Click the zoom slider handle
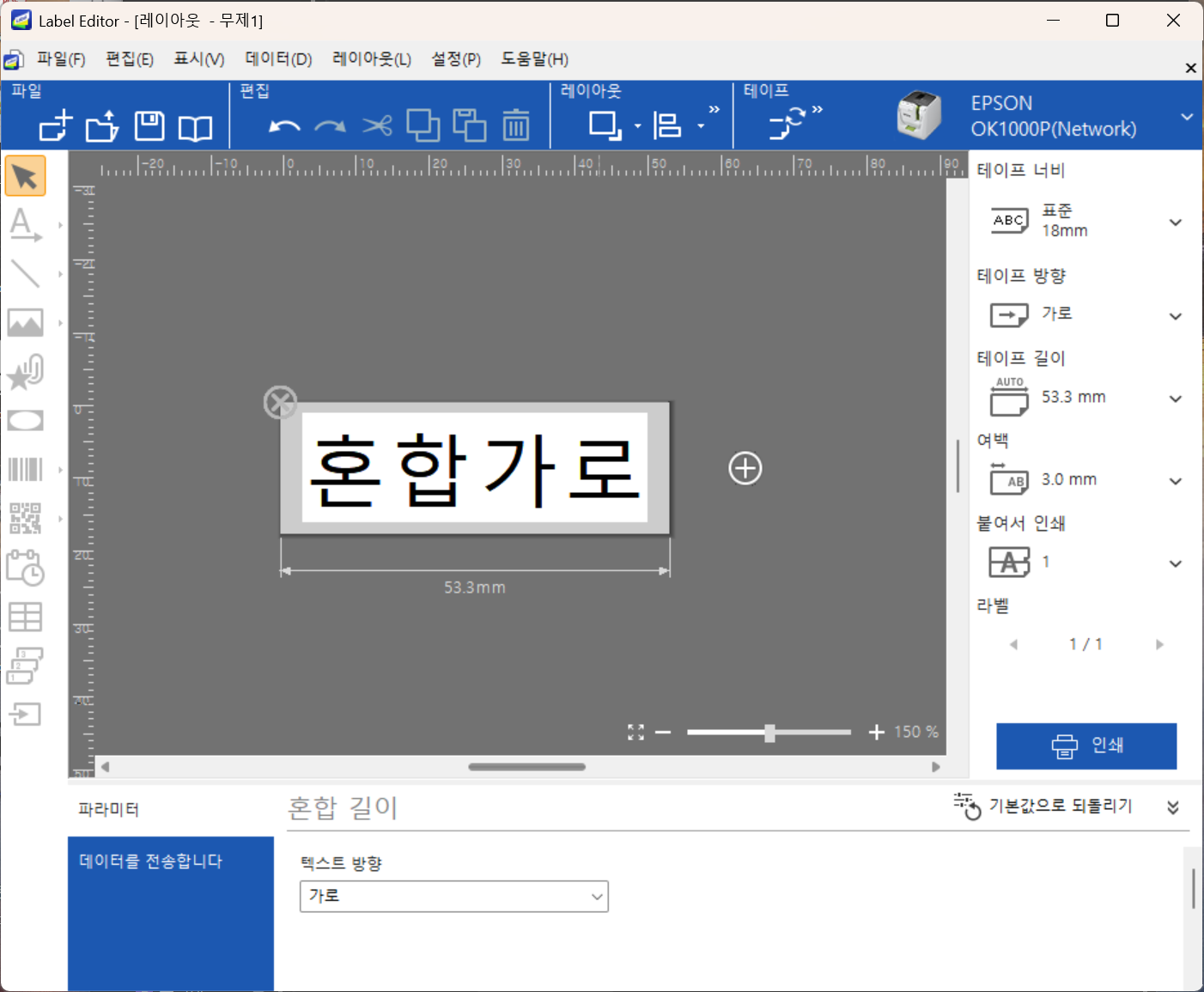Screen dimensions: 1204x992 (769, 733)
